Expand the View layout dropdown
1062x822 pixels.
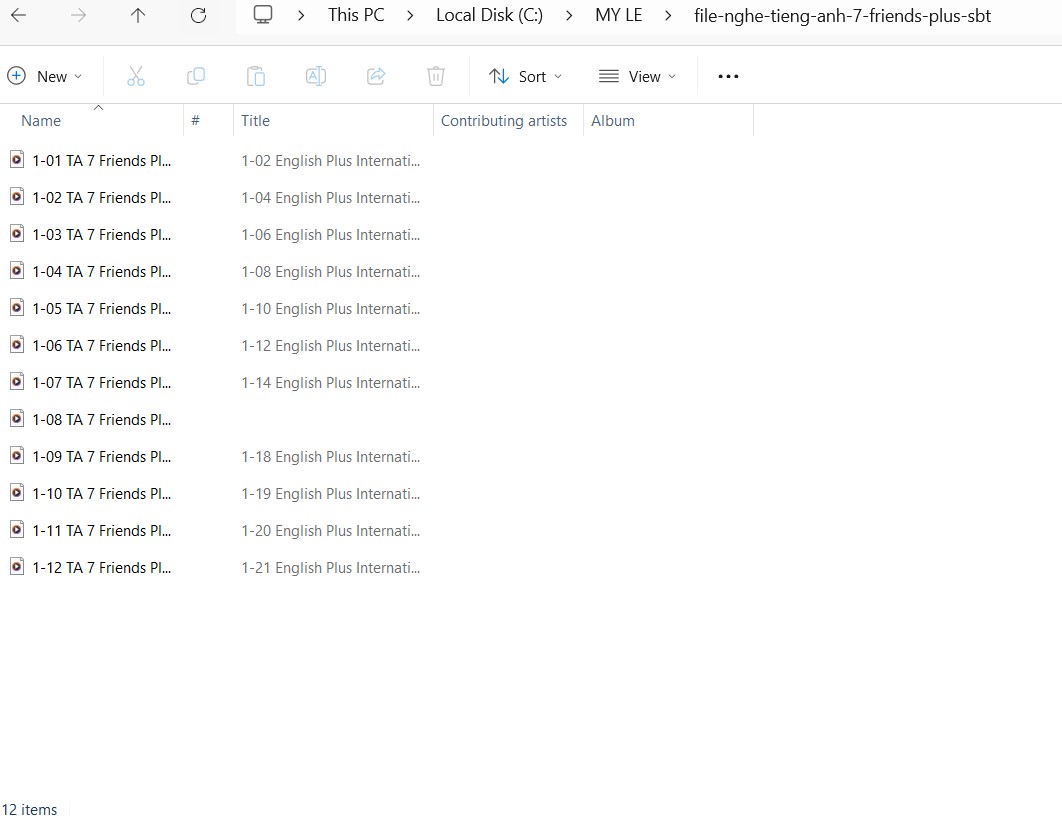[637, 76]
